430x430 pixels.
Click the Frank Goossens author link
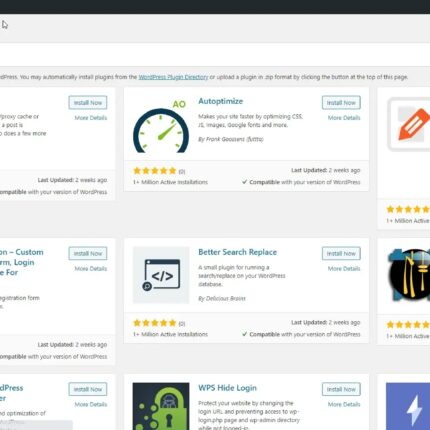pyautogui.click(x=231, y=139)
